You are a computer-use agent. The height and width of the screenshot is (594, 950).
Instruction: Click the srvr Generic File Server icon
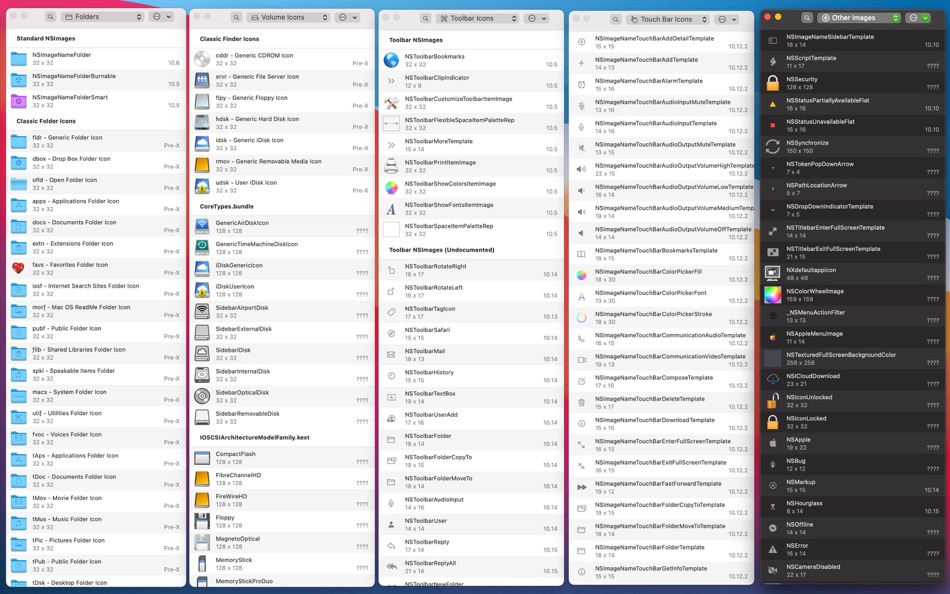click(202, 80)
